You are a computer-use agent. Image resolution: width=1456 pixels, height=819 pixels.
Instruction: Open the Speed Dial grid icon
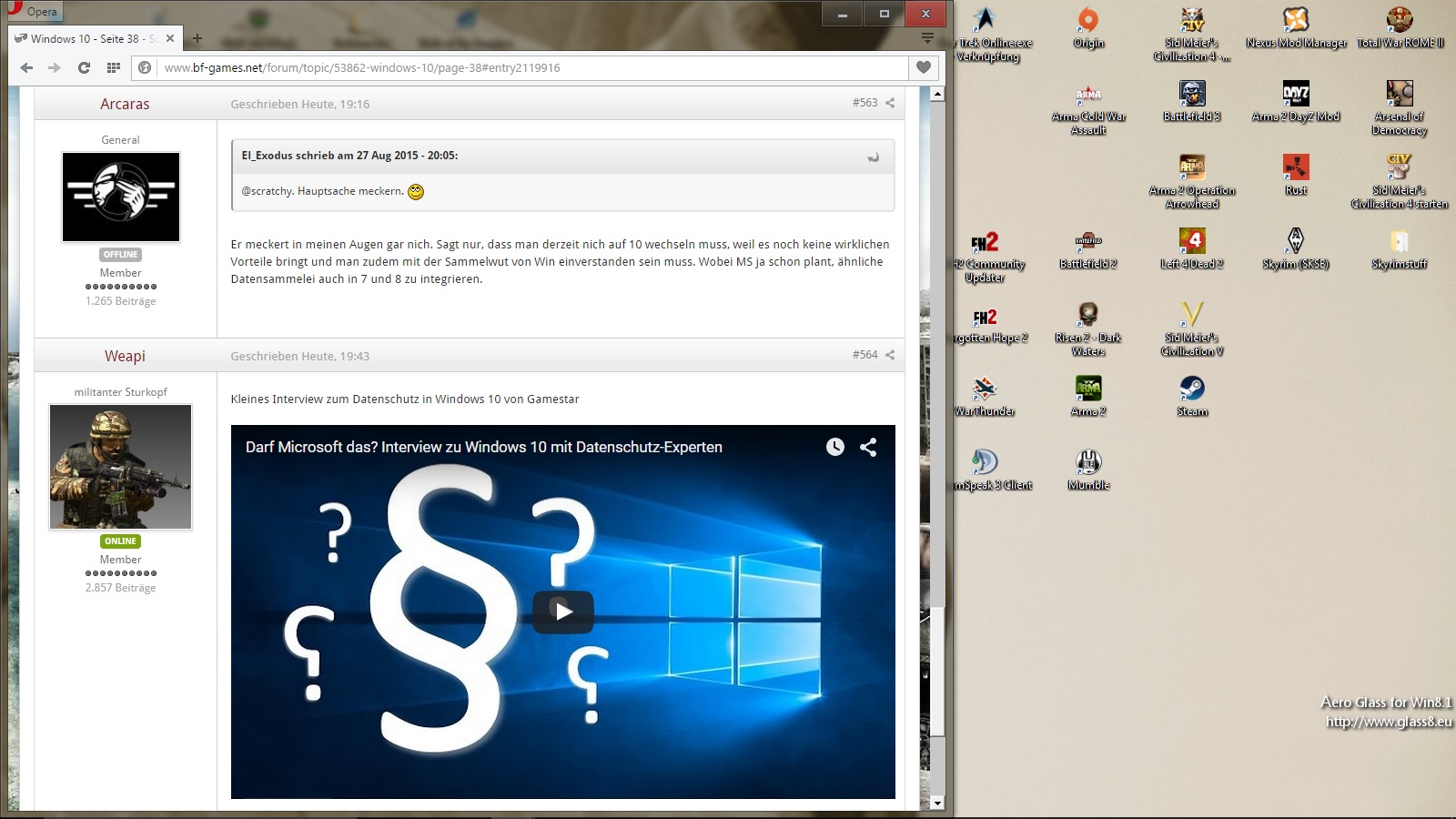[x=113, y=67]
